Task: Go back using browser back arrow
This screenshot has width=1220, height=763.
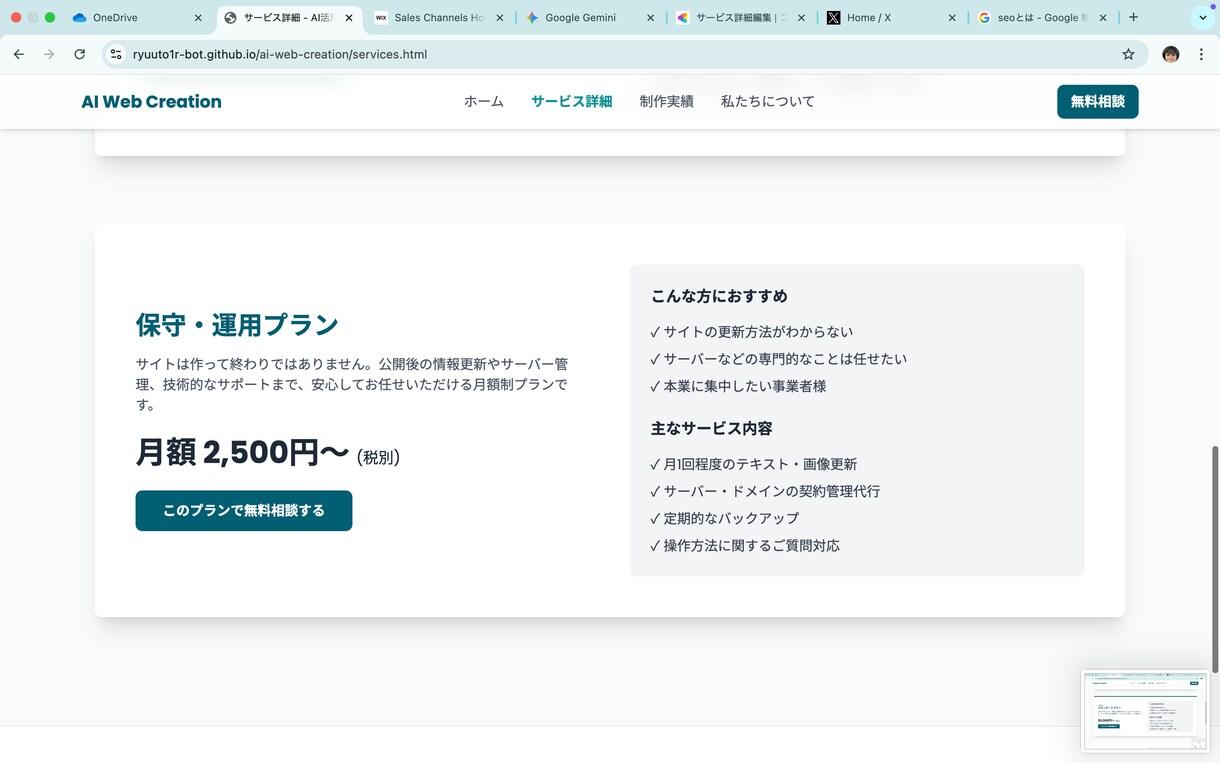Action: 18,54
